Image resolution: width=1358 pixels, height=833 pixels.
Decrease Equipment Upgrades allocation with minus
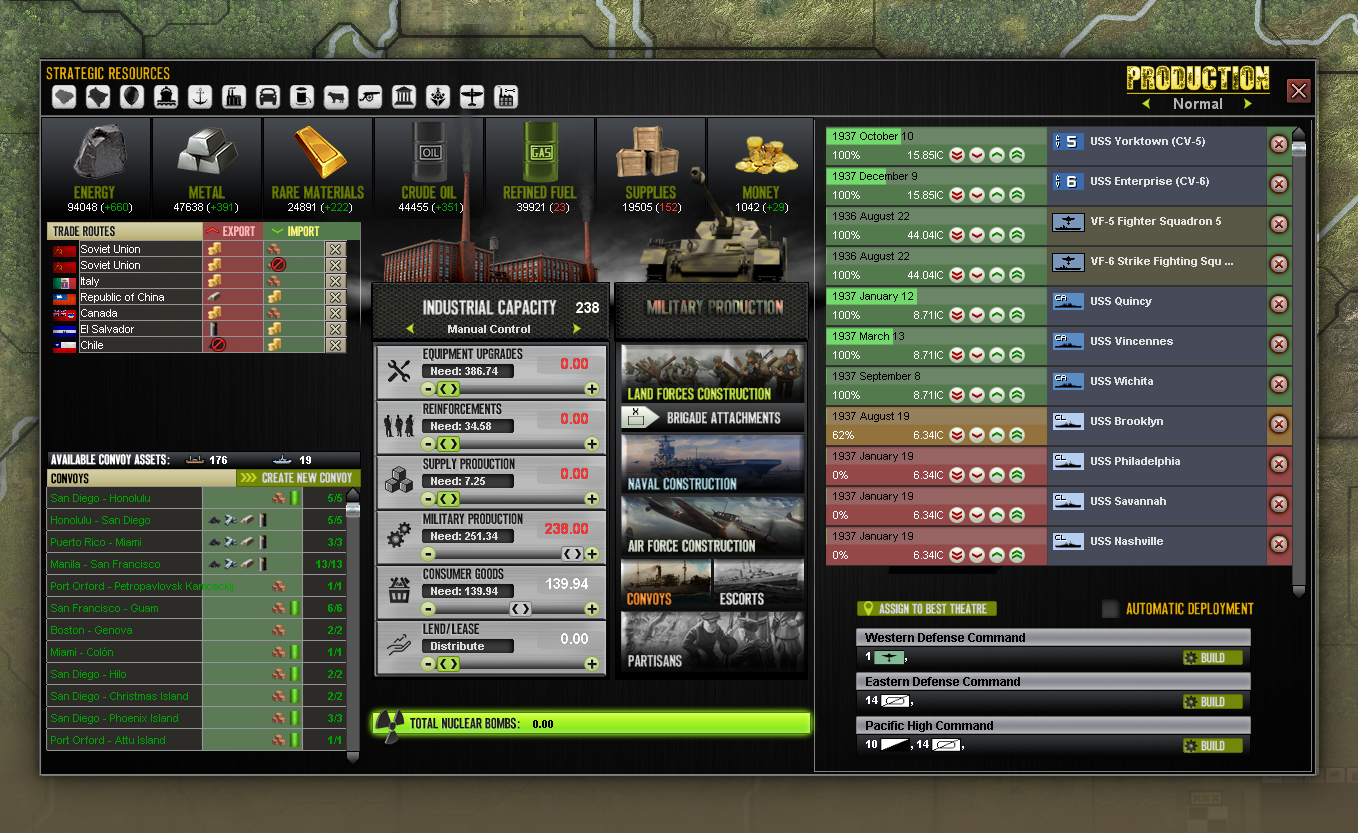[x=429, y=388]
